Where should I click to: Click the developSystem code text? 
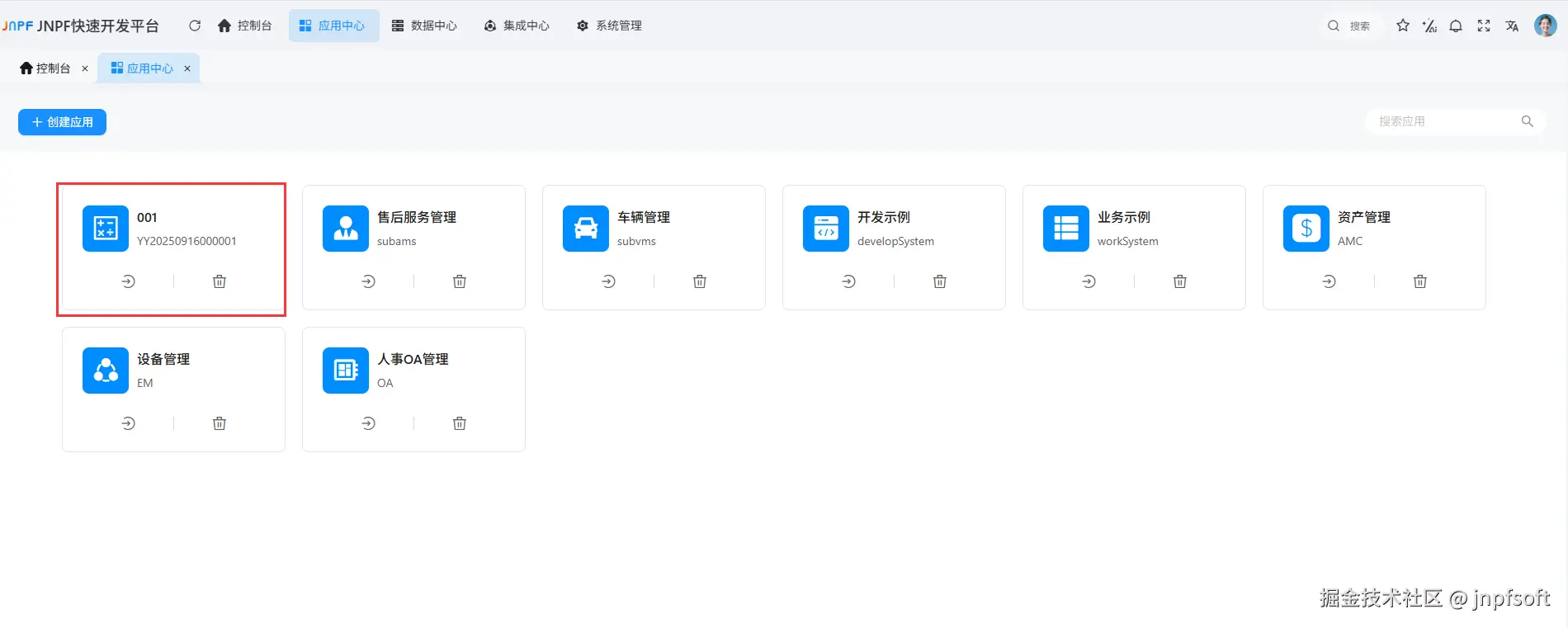896,241
